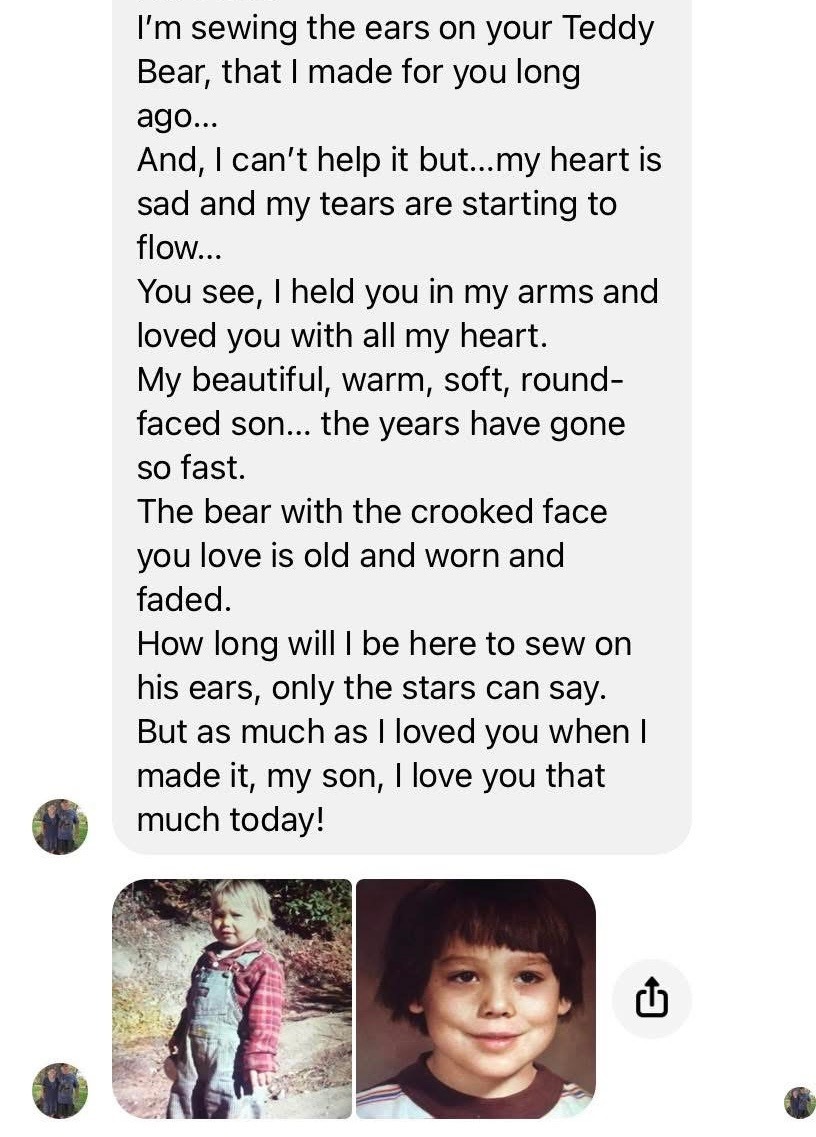The image size is (816, 1137).
Task: Open sender avatar beside the photo attachments
Action: (x=60, y=1090)
